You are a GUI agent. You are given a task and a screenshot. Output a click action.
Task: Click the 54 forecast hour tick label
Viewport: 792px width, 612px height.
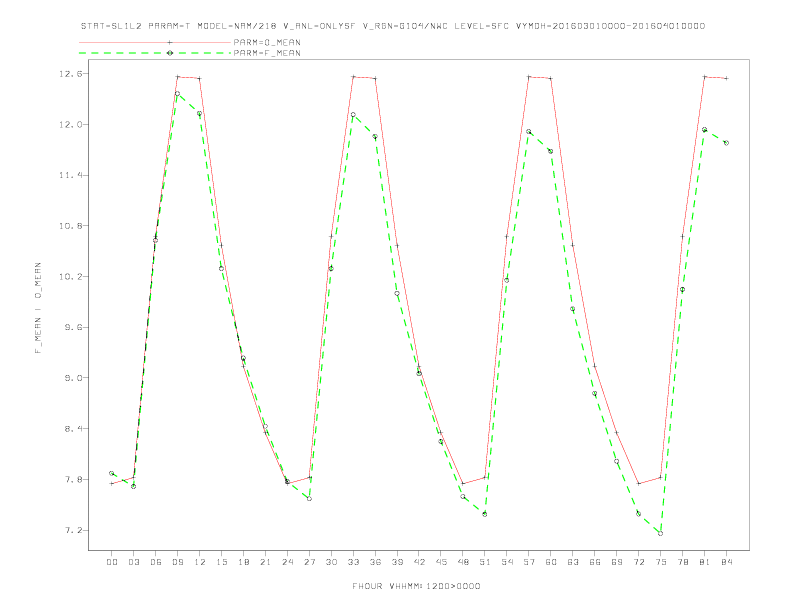click(507, 562)
